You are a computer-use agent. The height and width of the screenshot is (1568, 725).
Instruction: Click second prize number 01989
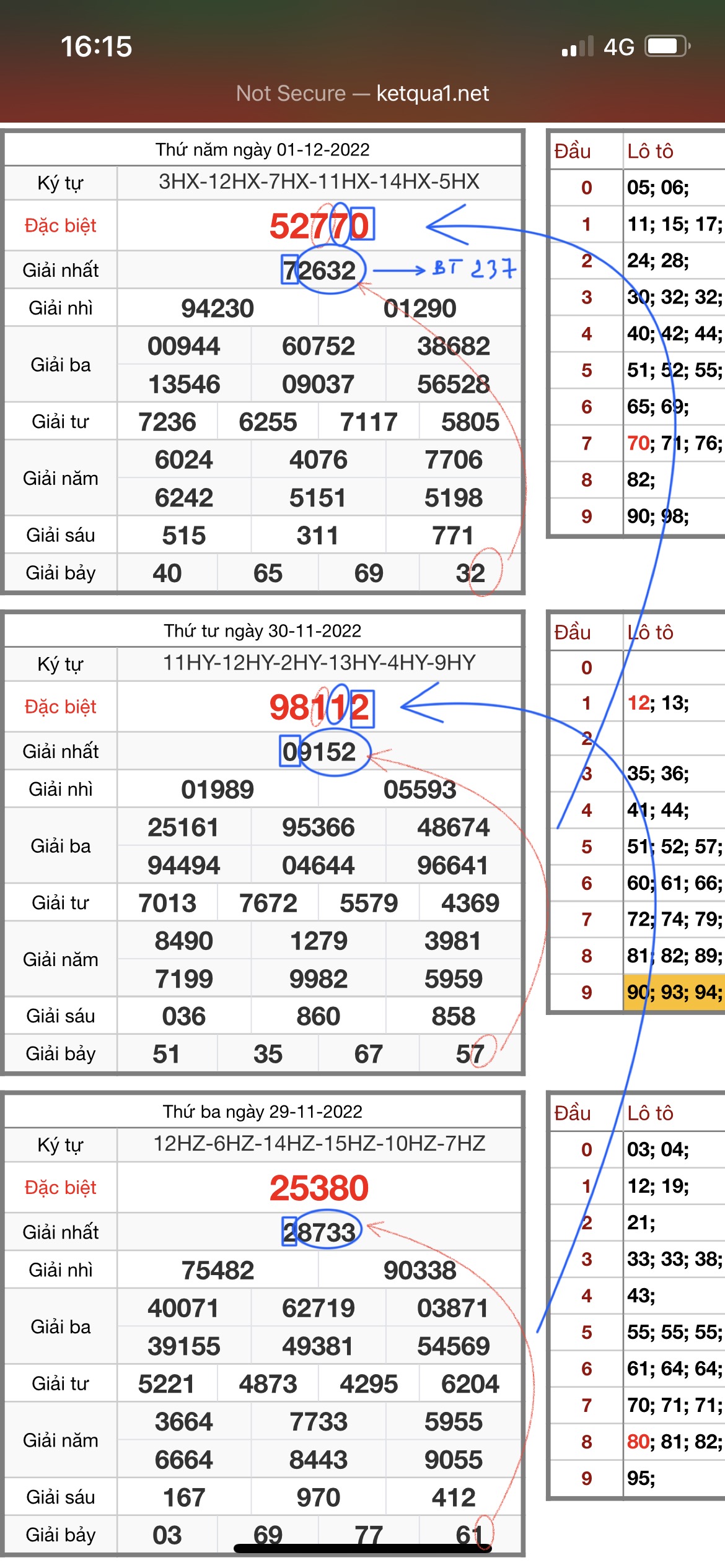point(217,790)
